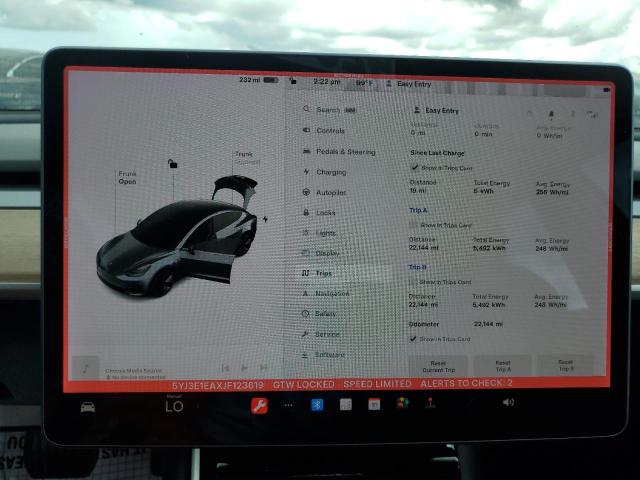The image size is (640, 480).
Task: Tap the unlock padlock above the car
Action: pos(172,164)
